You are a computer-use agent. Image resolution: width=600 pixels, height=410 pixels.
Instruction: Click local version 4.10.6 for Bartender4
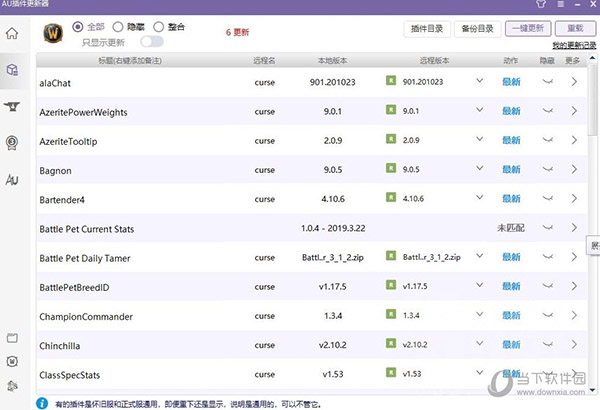click(x=333, y=199)
